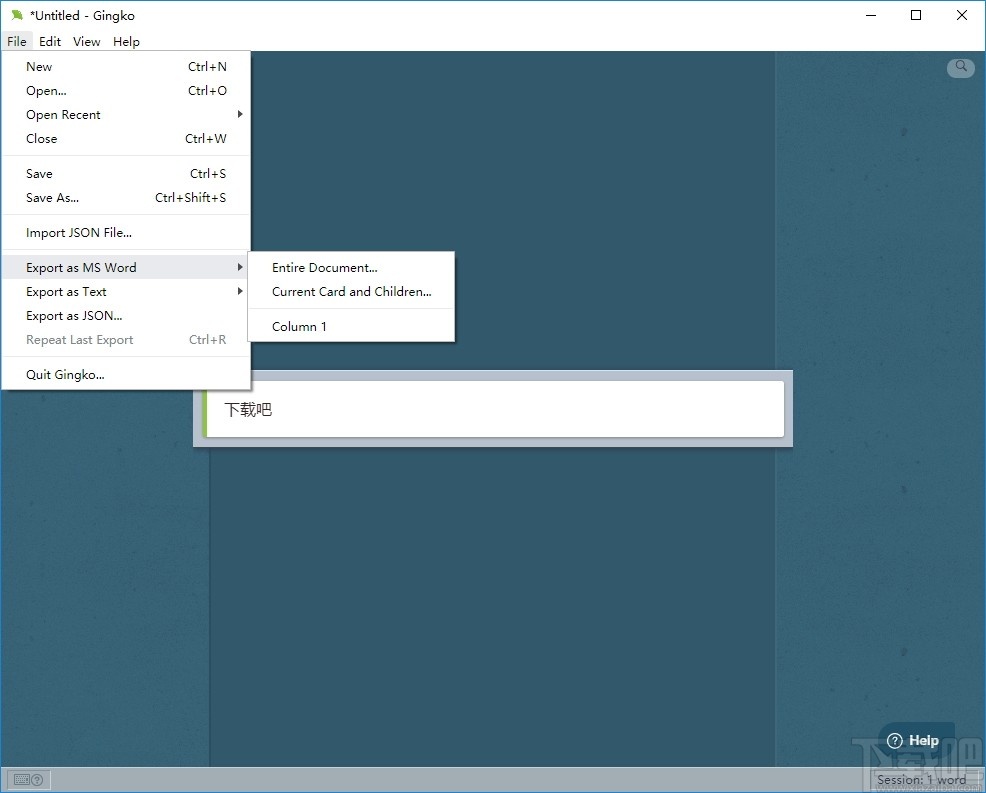Image resolution: width=986 pixels, height=793 pixels.
Task: Open the Help menu in menu bar
Action: (126, 42)
